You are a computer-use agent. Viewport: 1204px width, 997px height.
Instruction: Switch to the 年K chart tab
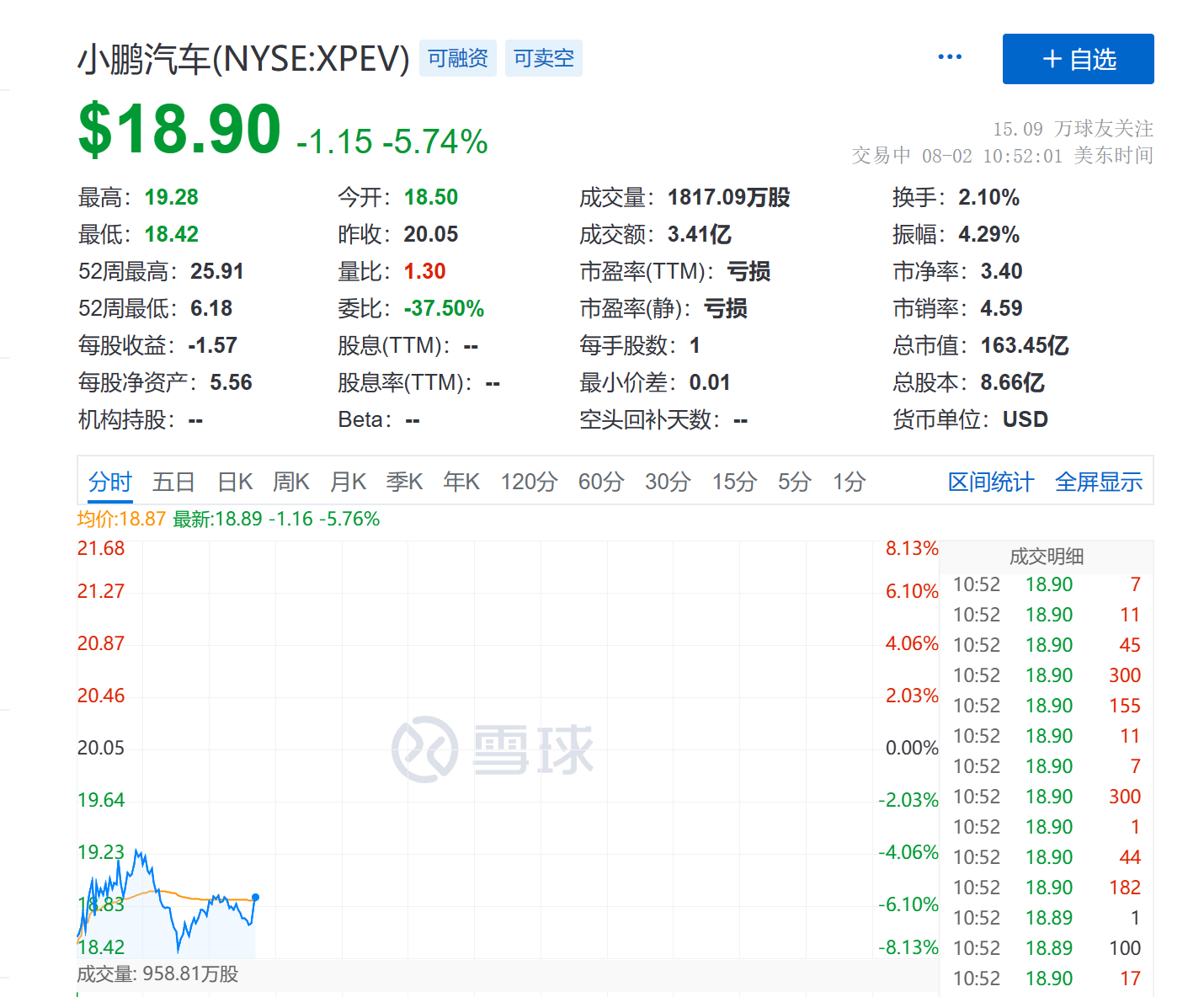pyautogui.click(x=461, y=482)
